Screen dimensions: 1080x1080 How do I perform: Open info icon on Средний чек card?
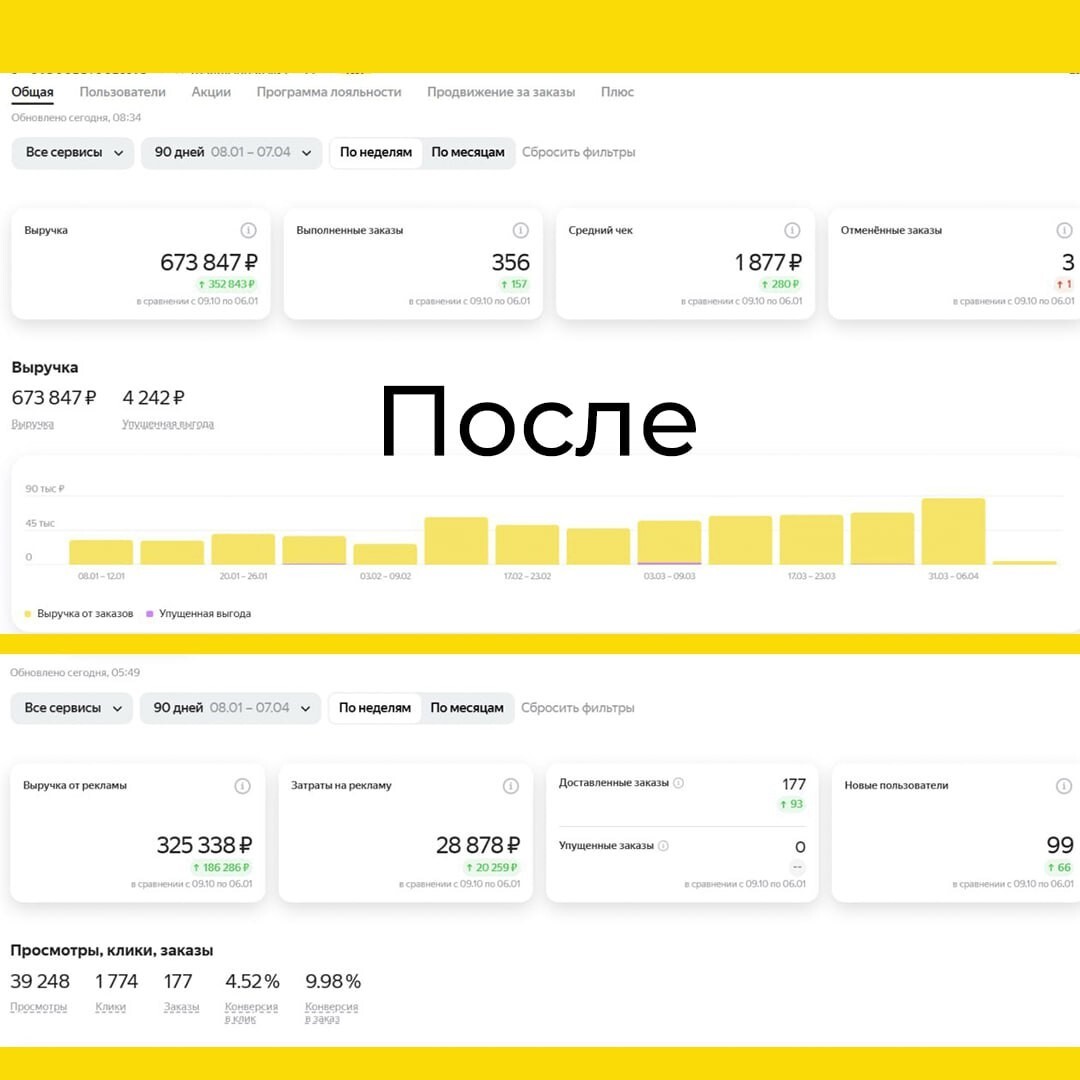point(792,230)
